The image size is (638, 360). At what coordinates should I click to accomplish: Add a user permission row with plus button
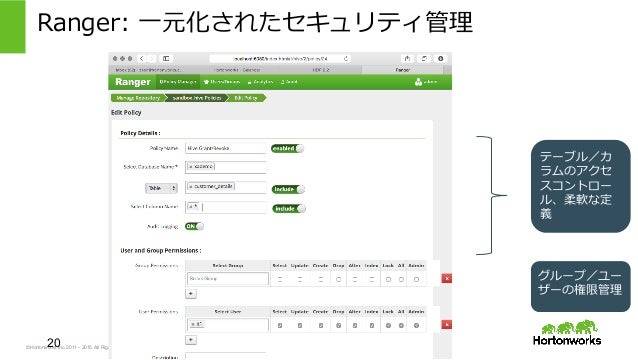[191, 340]
